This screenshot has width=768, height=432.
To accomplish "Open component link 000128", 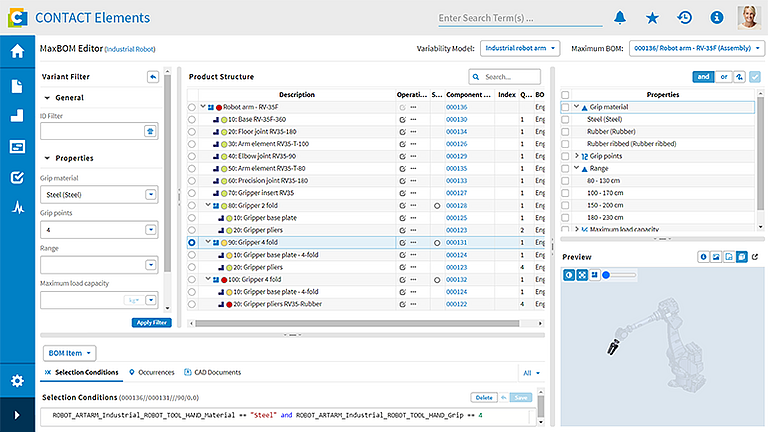I will [x=456, y=206].
